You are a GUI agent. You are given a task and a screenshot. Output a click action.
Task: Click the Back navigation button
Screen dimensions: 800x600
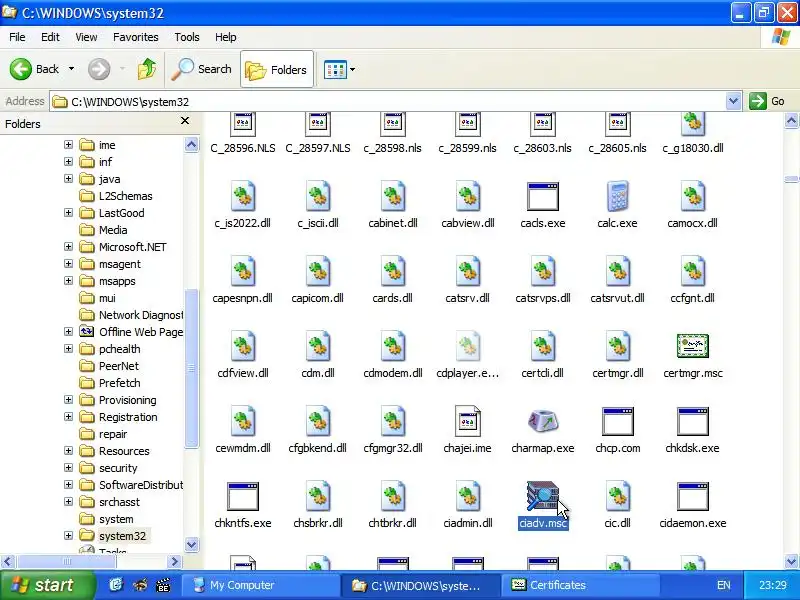(34, 69)
